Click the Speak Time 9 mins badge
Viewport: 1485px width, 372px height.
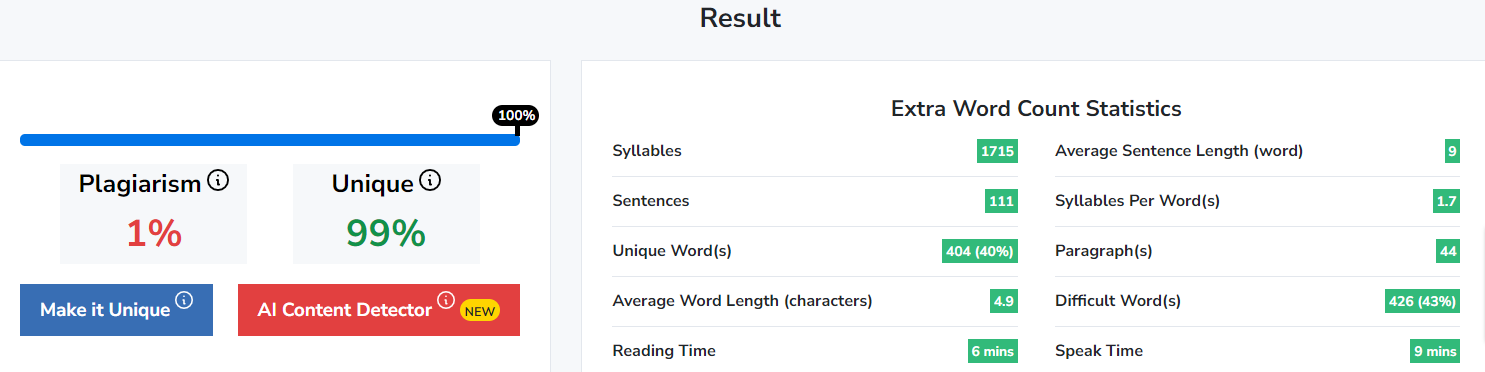1435,351
